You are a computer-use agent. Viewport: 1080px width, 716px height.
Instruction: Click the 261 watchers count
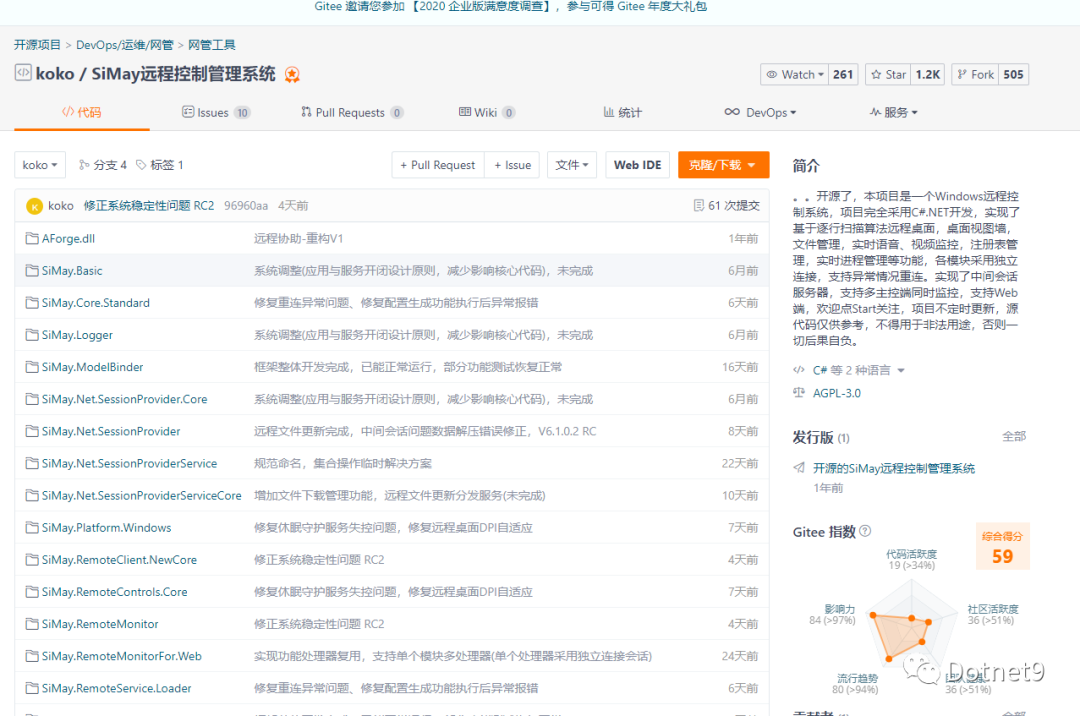pyautogui.click(x=843, y=74)
